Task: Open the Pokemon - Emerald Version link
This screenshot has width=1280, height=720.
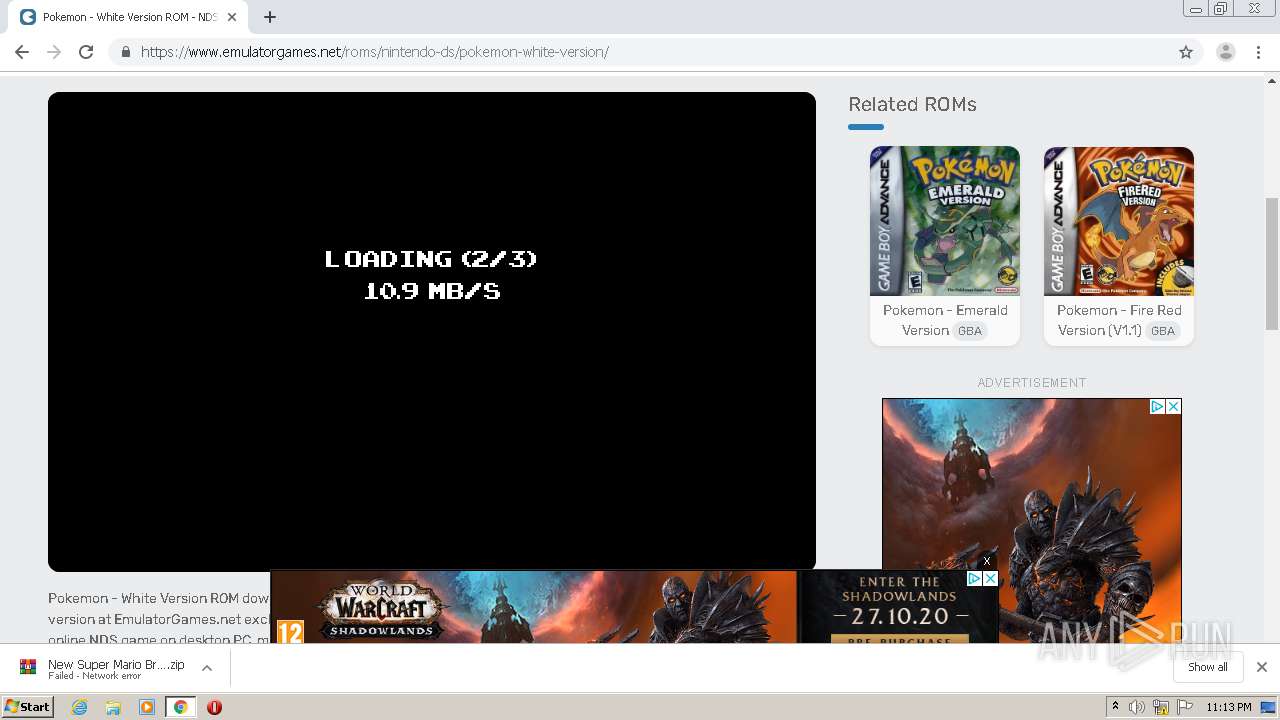Action: point(945,320)
